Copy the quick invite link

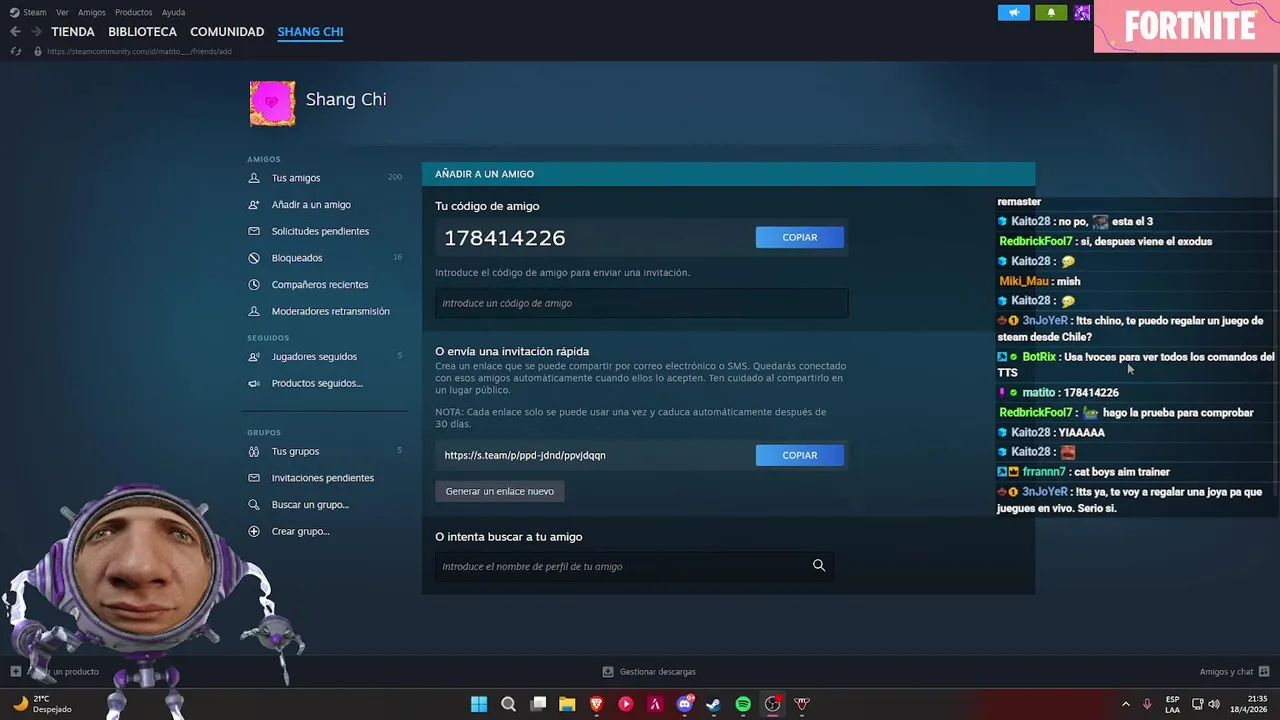pos(800,455)
